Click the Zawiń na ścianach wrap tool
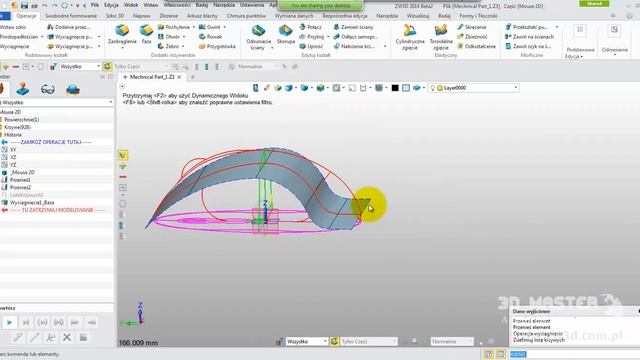 click(x=529, y=37)
